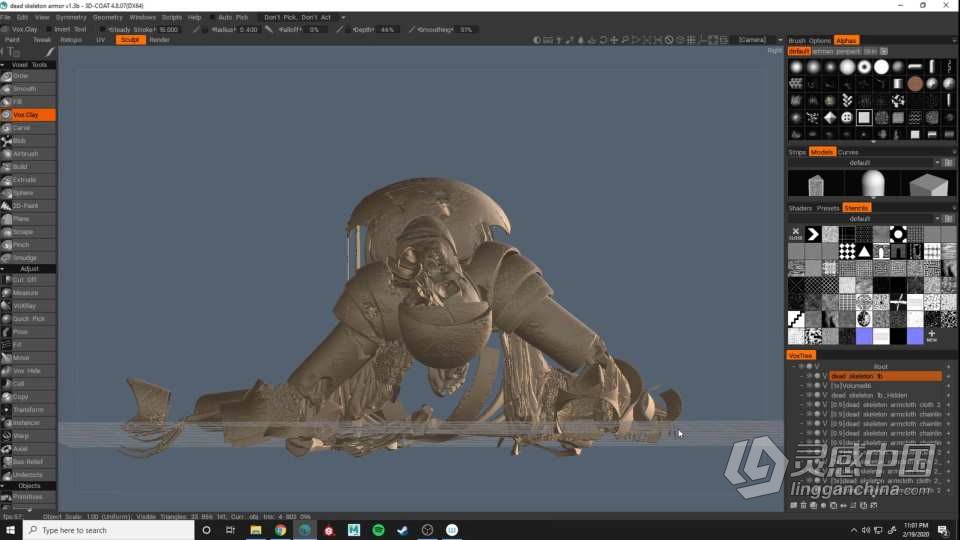
Task: Select the Fill tool
Action: 28,102
